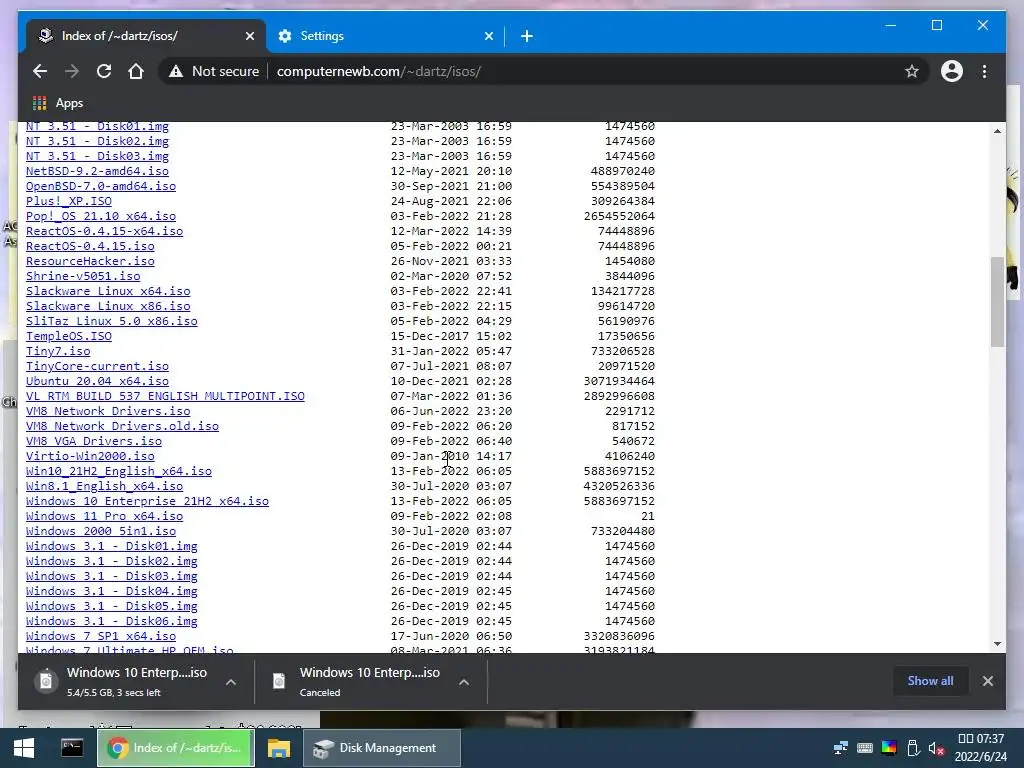Click the touch keyboard tray icon
This screenshot has height=768, width=1024.
[x=865, y=748]
